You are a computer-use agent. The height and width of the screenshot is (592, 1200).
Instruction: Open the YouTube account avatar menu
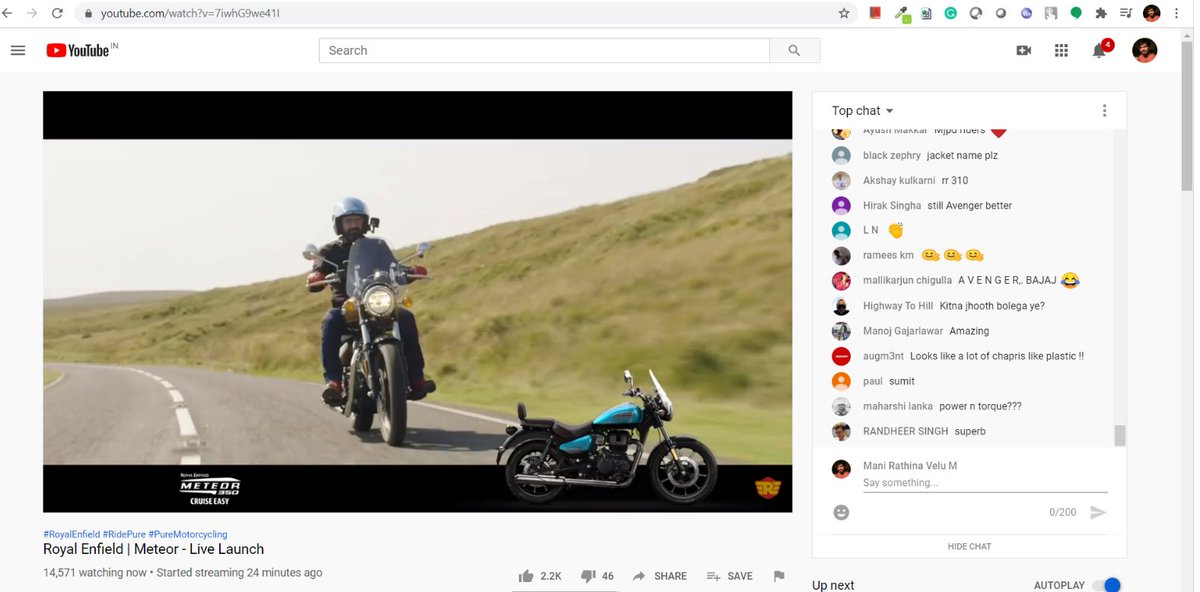1144,50
